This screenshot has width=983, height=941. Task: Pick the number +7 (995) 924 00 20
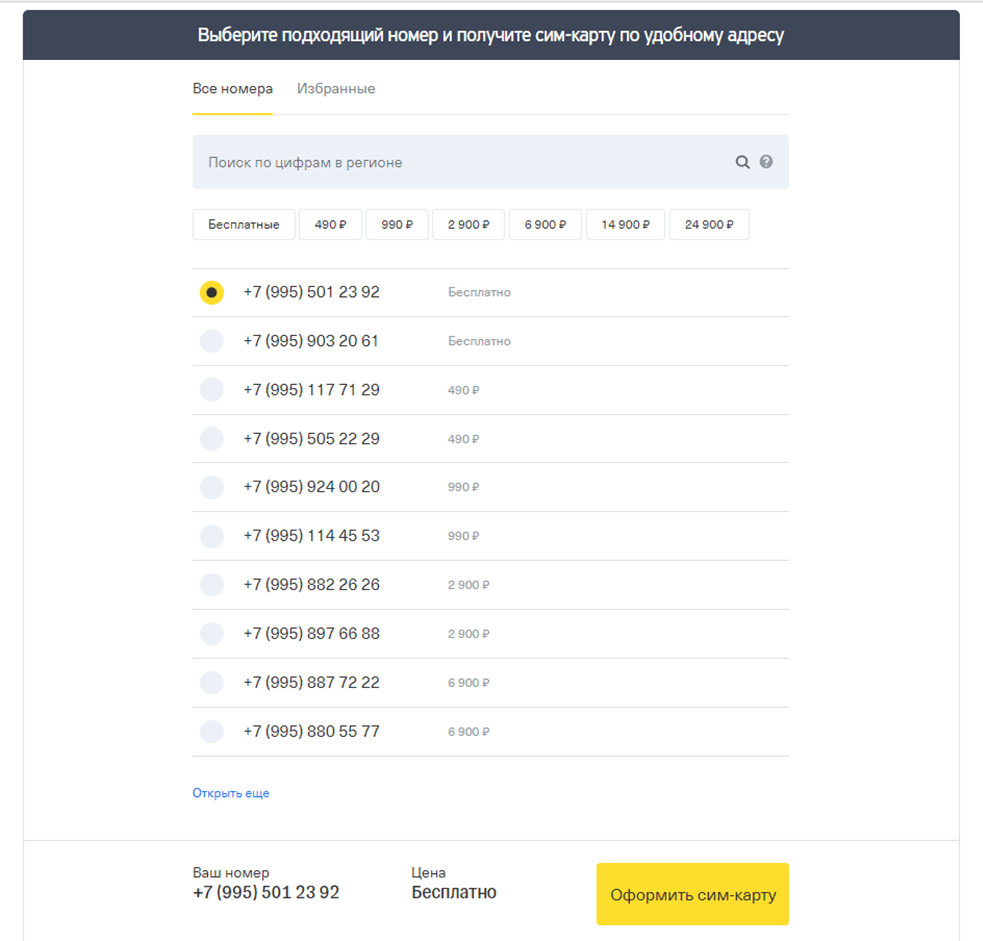click(211, 487)
